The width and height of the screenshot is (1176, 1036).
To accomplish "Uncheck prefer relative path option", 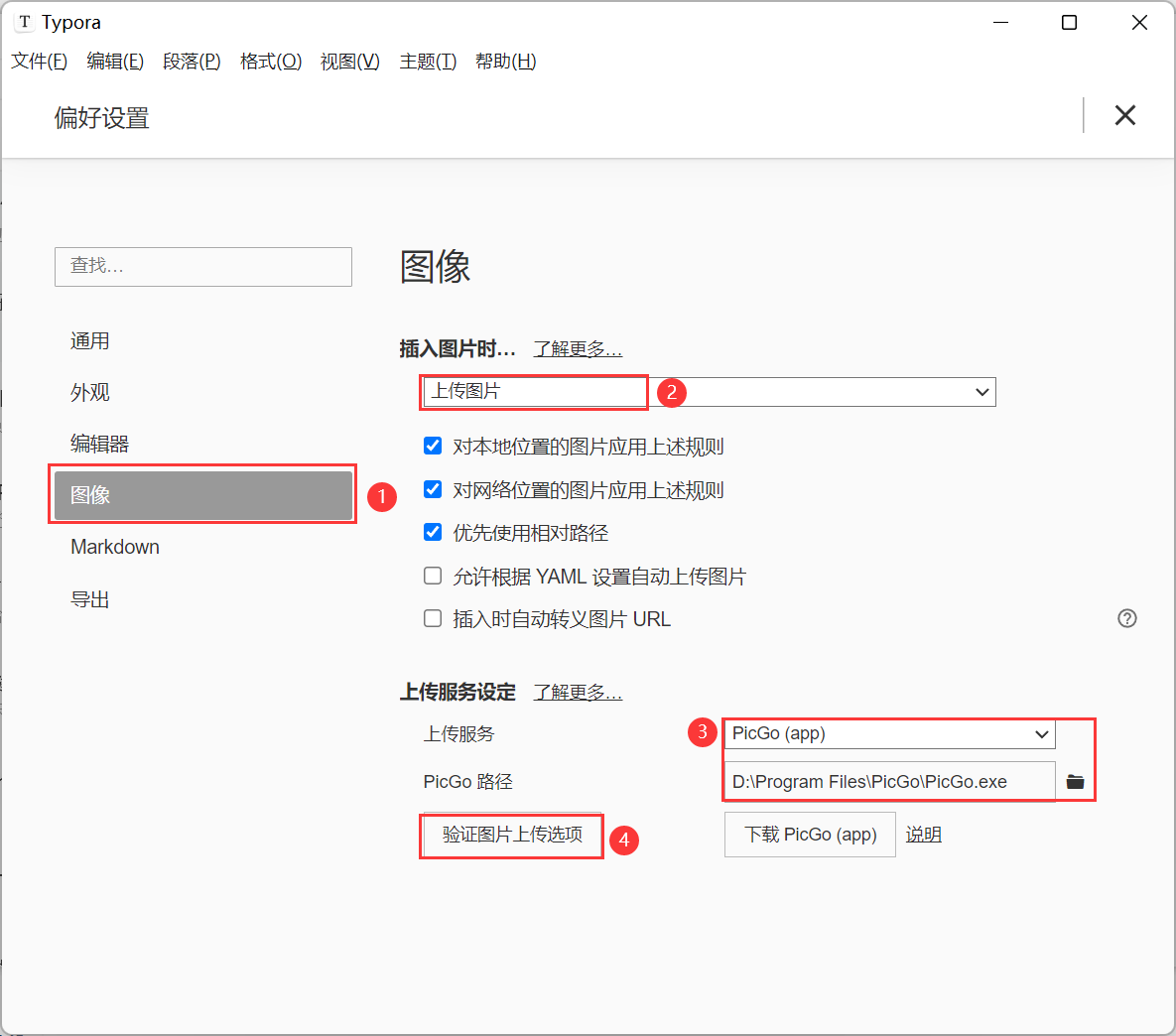I will point(433,533).
